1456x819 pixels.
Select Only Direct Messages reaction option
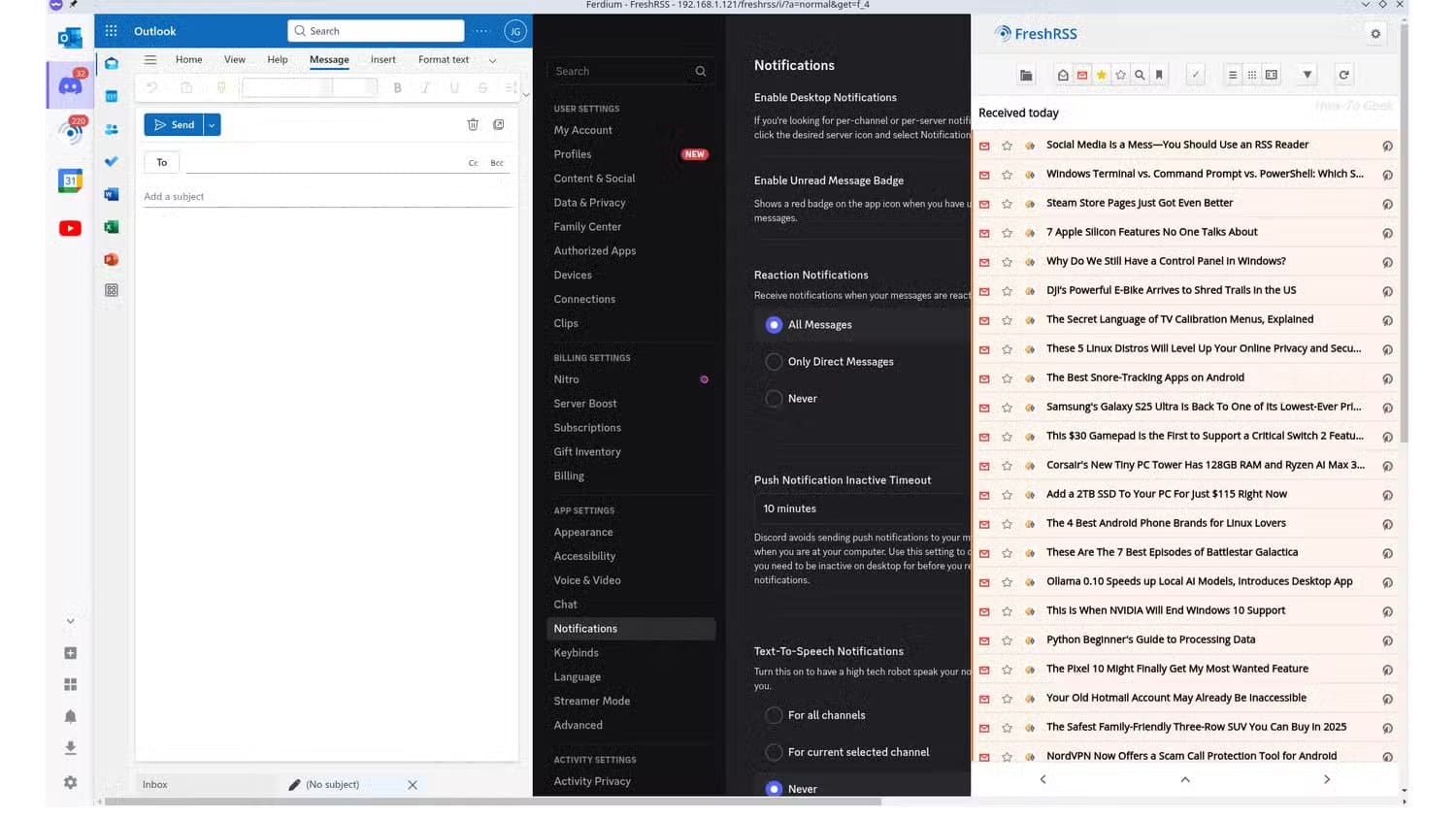(x=774, y=362)
